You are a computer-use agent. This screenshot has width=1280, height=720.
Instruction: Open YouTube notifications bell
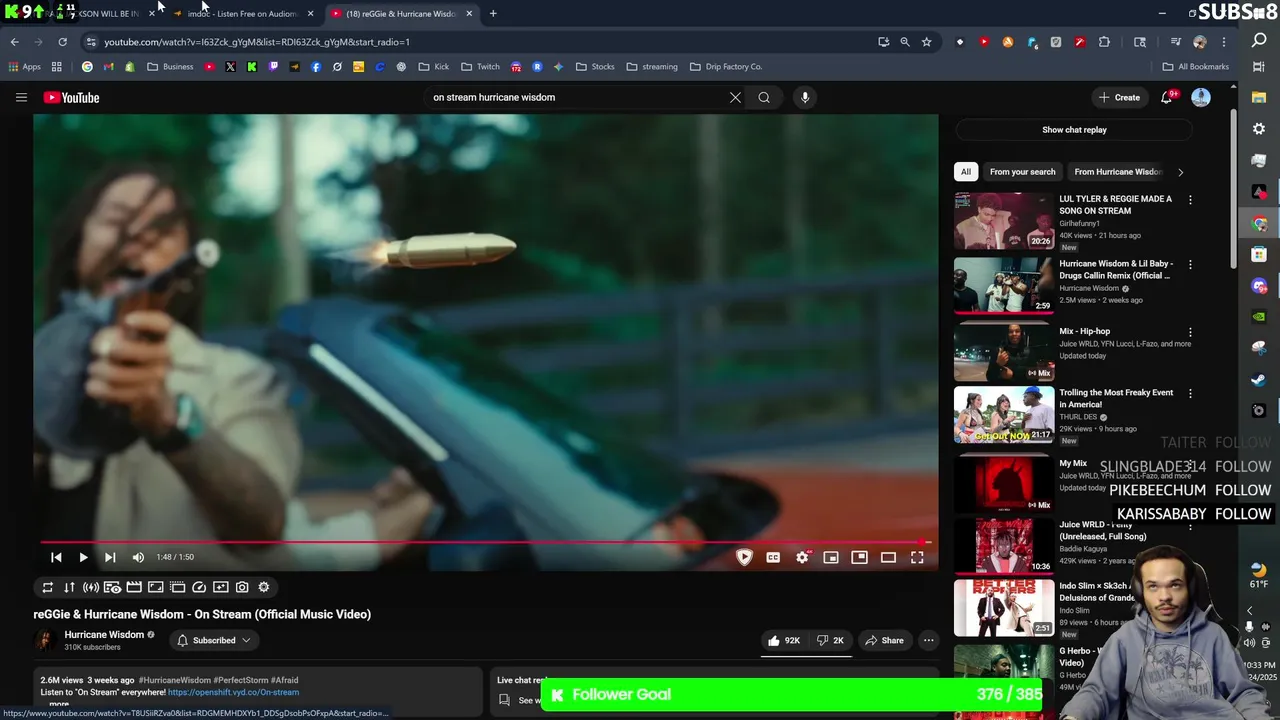point(1167,97)
